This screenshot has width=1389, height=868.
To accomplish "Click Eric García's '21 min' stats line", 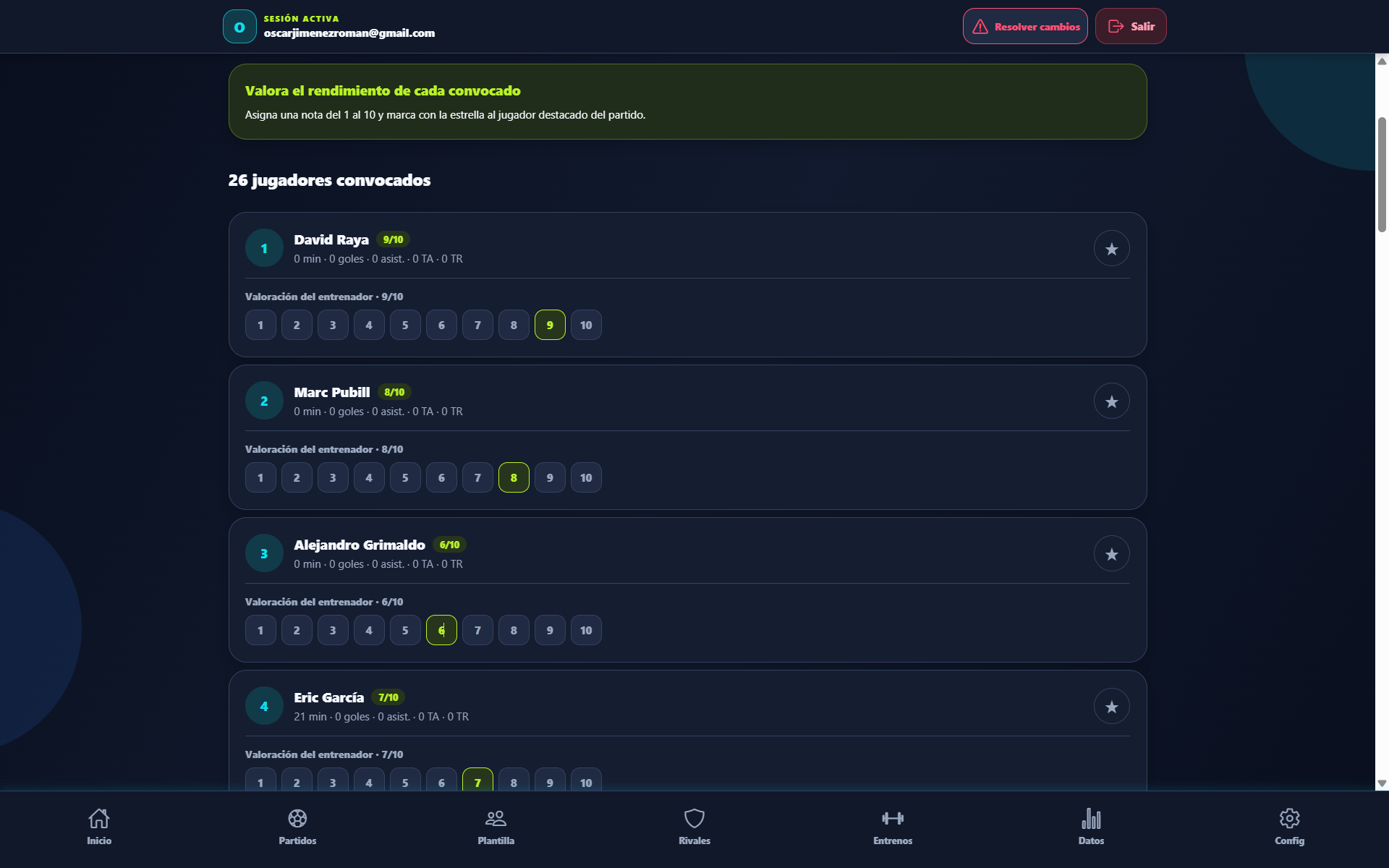I will tap(381, 717).
